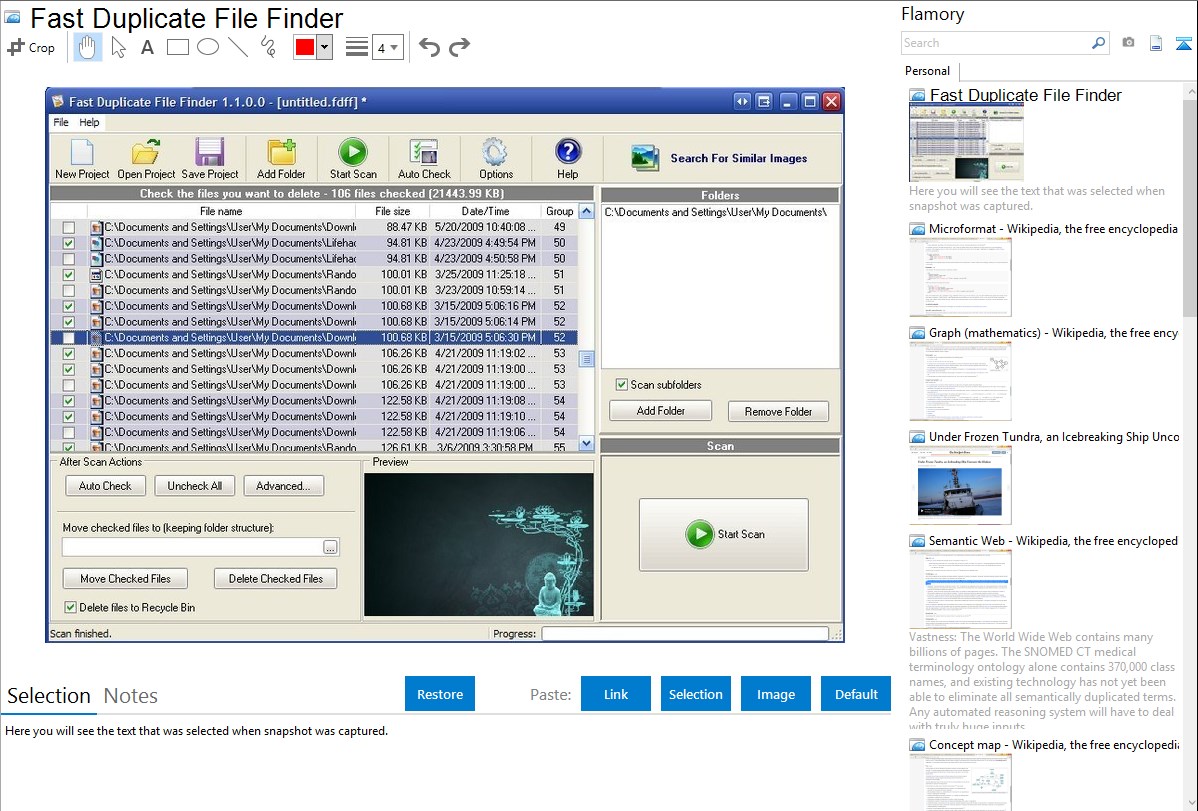
Task: Select the Crop tool
Action: 31,47
